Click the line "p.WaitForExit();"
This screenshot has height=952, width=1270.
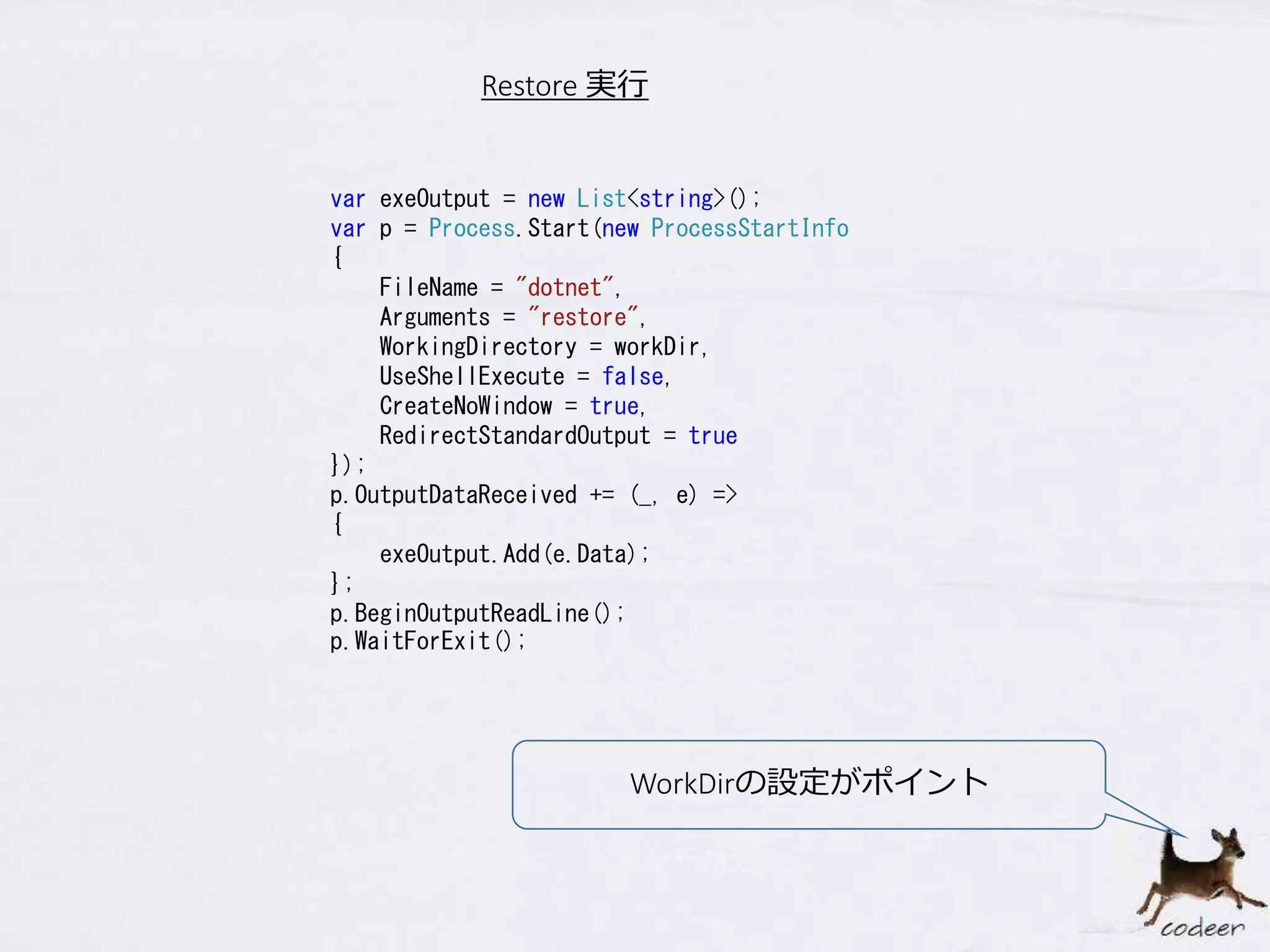pos(427,641)
